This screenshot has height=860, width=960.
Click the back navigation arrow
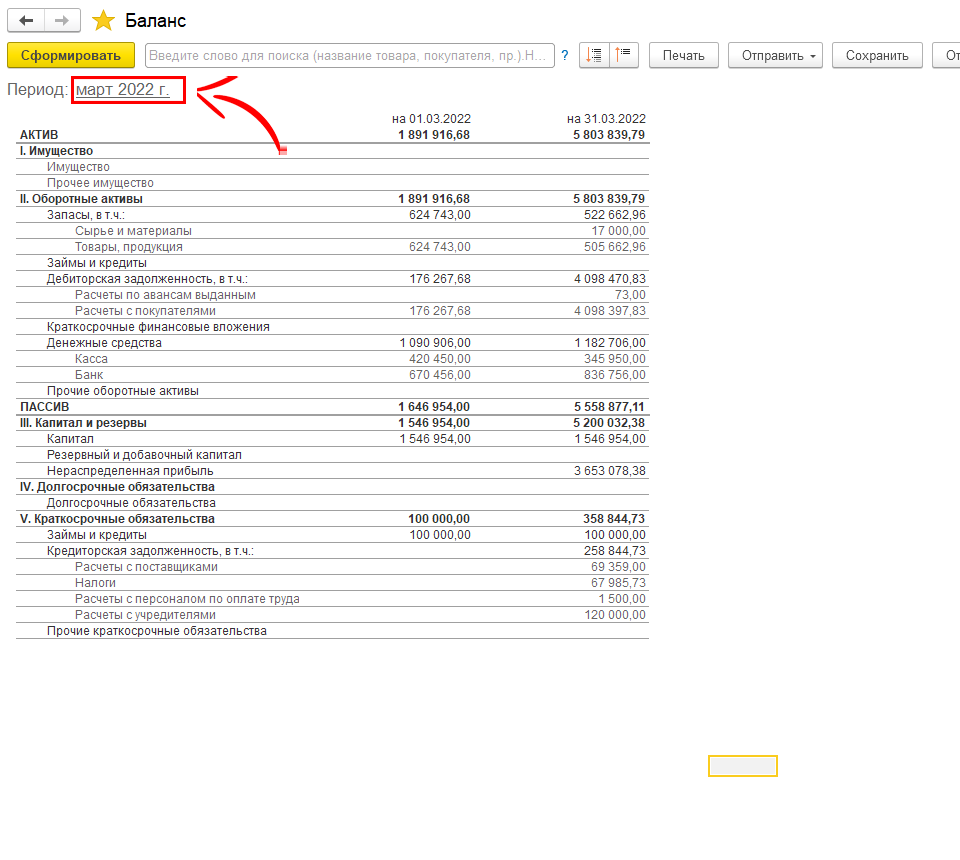[x=26, y=21]
